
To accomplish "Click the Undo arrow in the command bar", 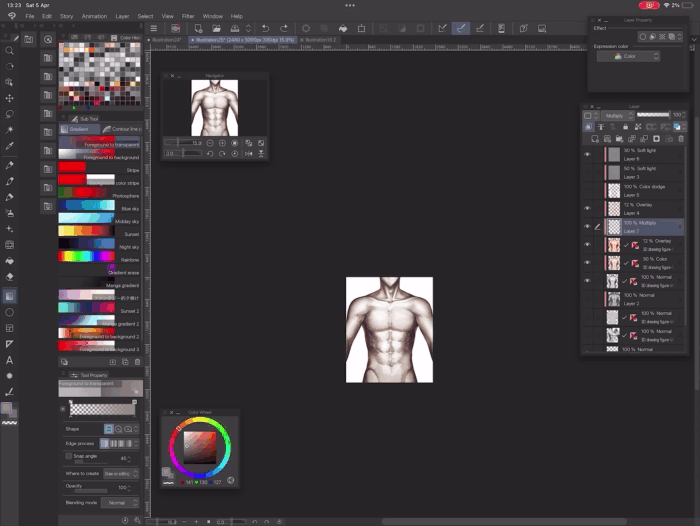I will point(265,29).
